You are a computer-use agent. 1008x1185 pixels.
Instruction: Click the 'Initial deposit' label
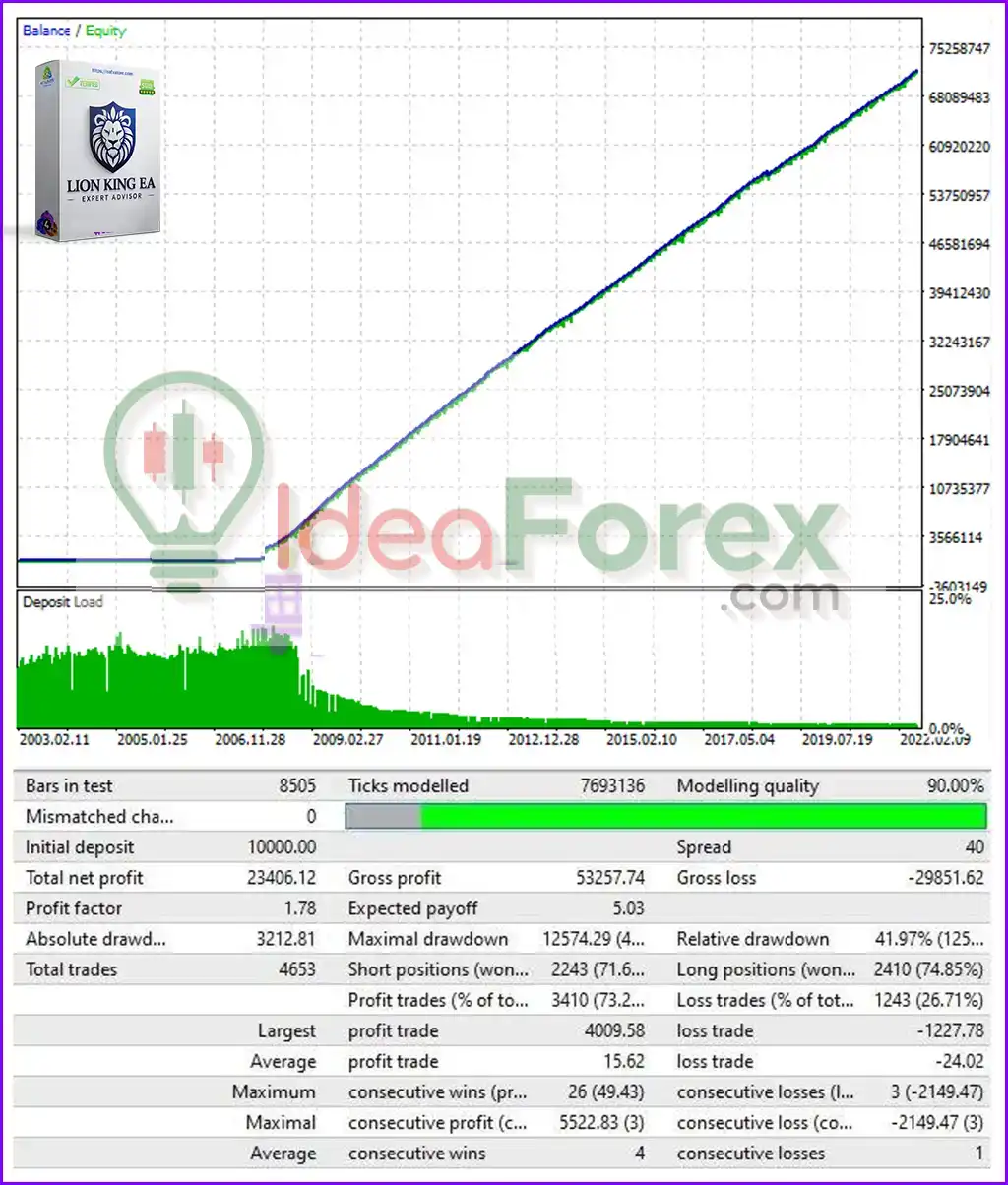coord(80,846)
